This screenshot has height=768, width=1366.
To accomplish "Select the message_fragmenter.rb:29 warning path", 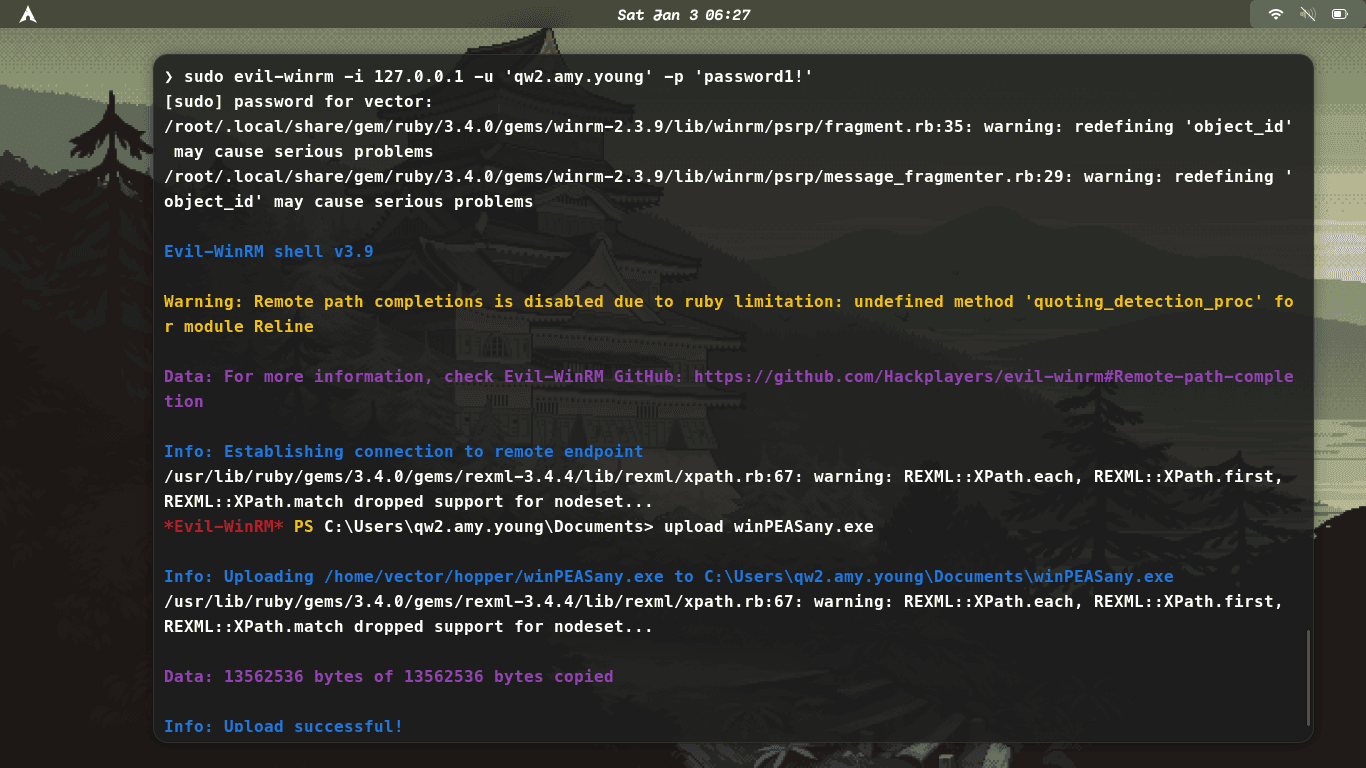I will point(614,177).
